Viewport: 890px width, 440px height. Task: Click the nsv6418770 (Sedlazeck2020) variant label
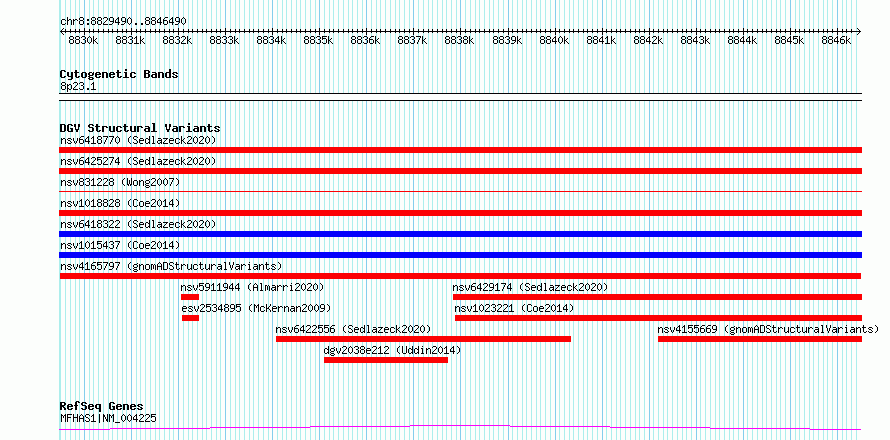pyautogui.click(x=138, y=140)
